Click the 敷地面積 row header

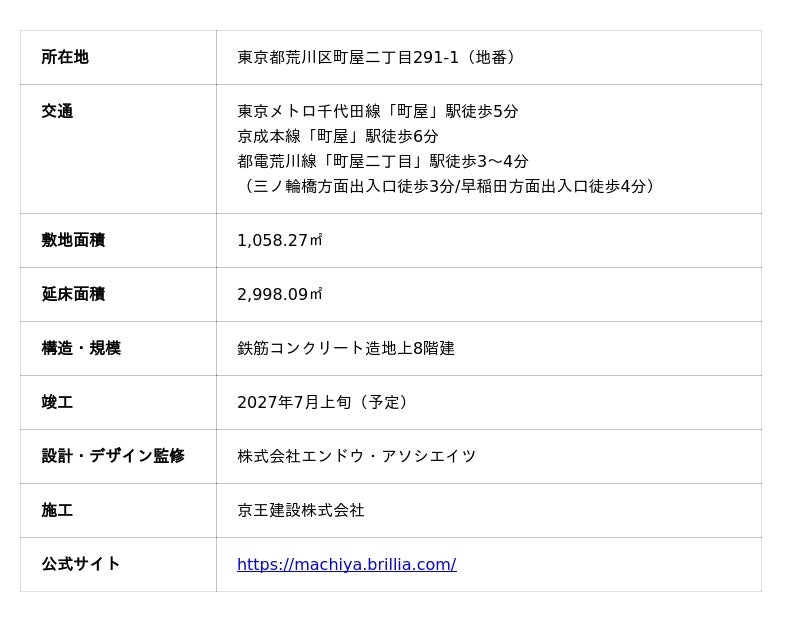[x=73, y=241]
